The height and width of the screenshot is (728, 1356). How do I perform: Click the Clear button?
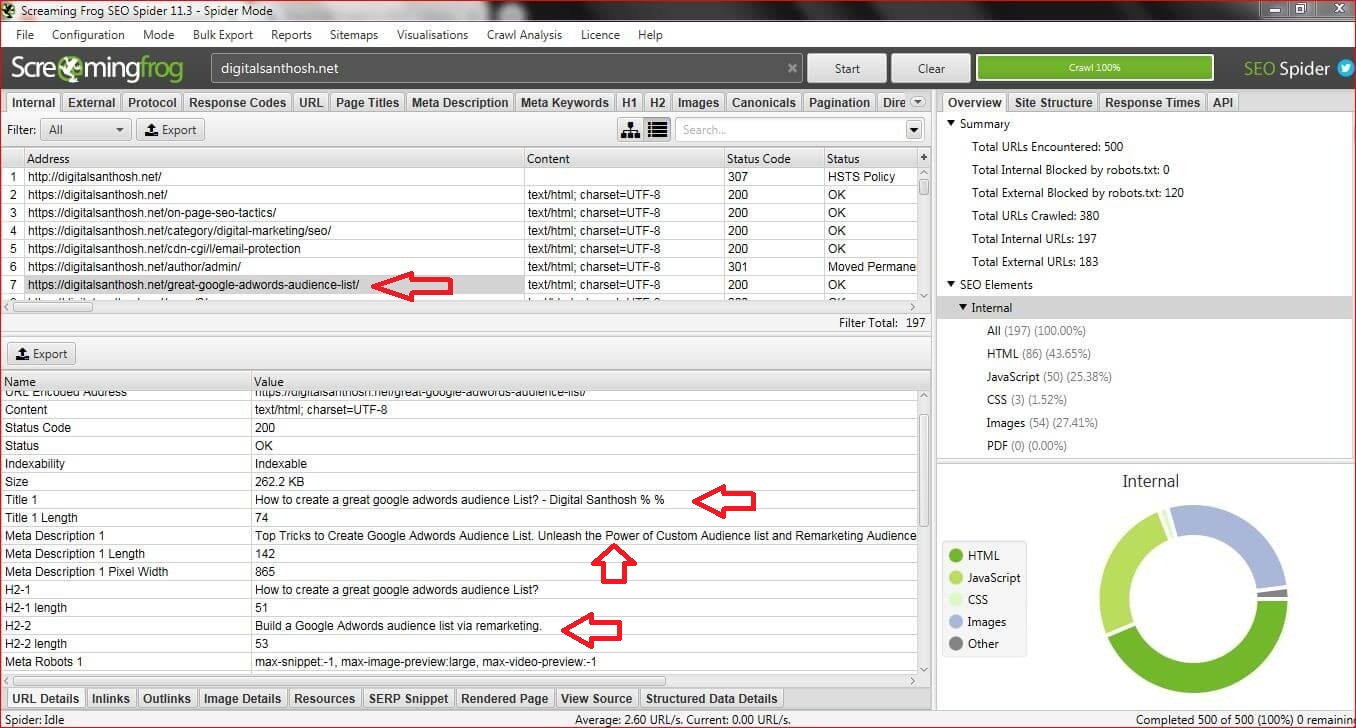[931, 69]
